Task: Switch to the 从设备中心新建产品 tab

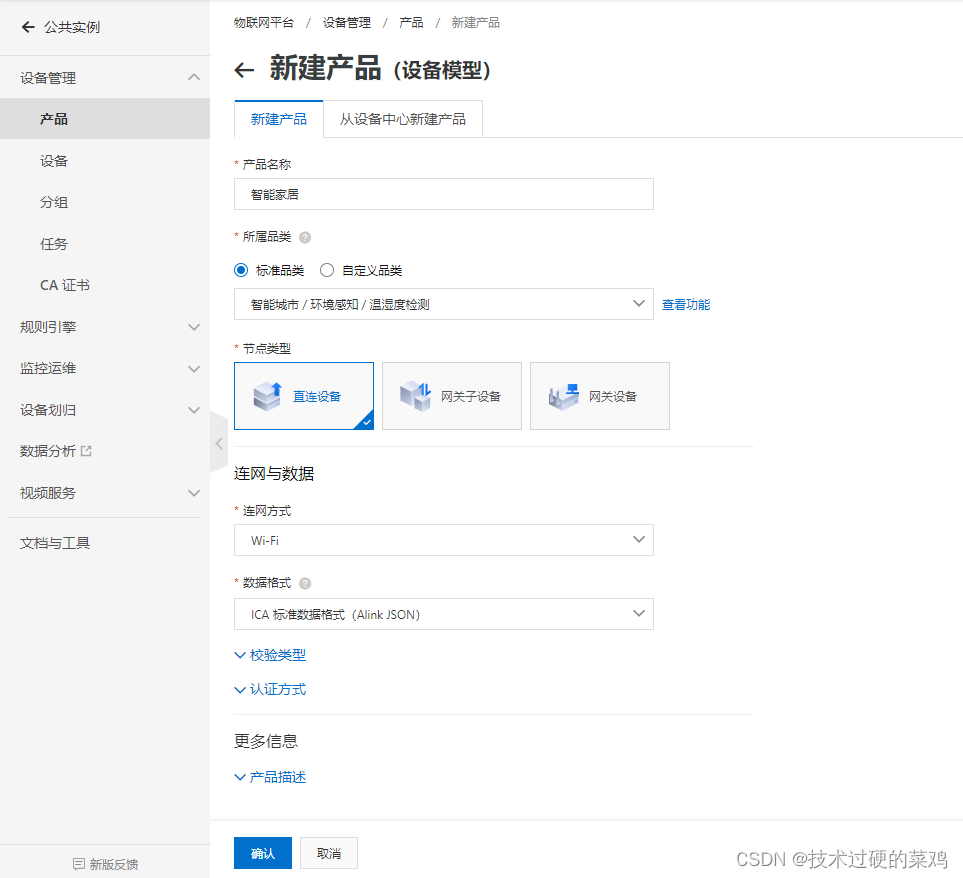Action: click(403, 118)
